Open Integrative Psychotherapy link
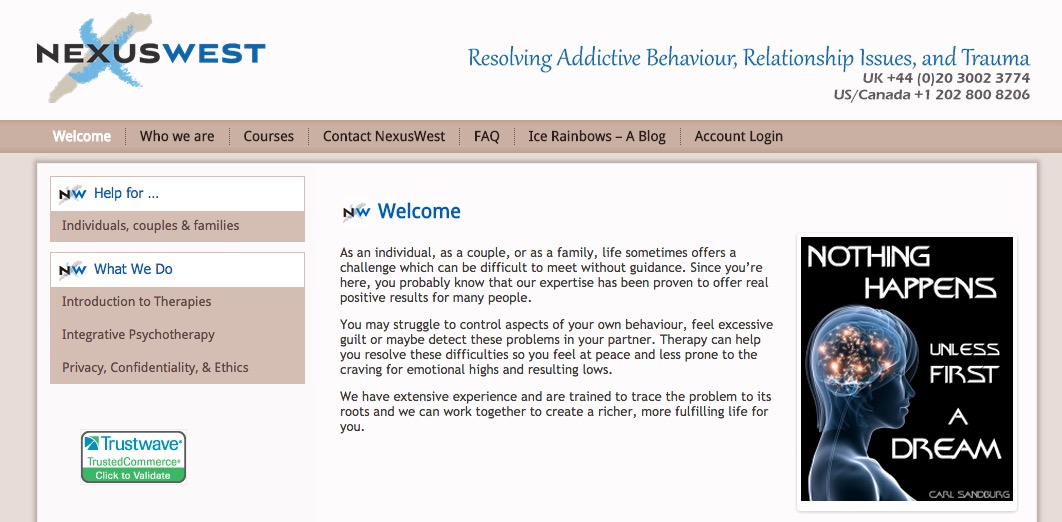Viewport: 1062px width, 522px height. pyautogui.click(x=138, y=334)
